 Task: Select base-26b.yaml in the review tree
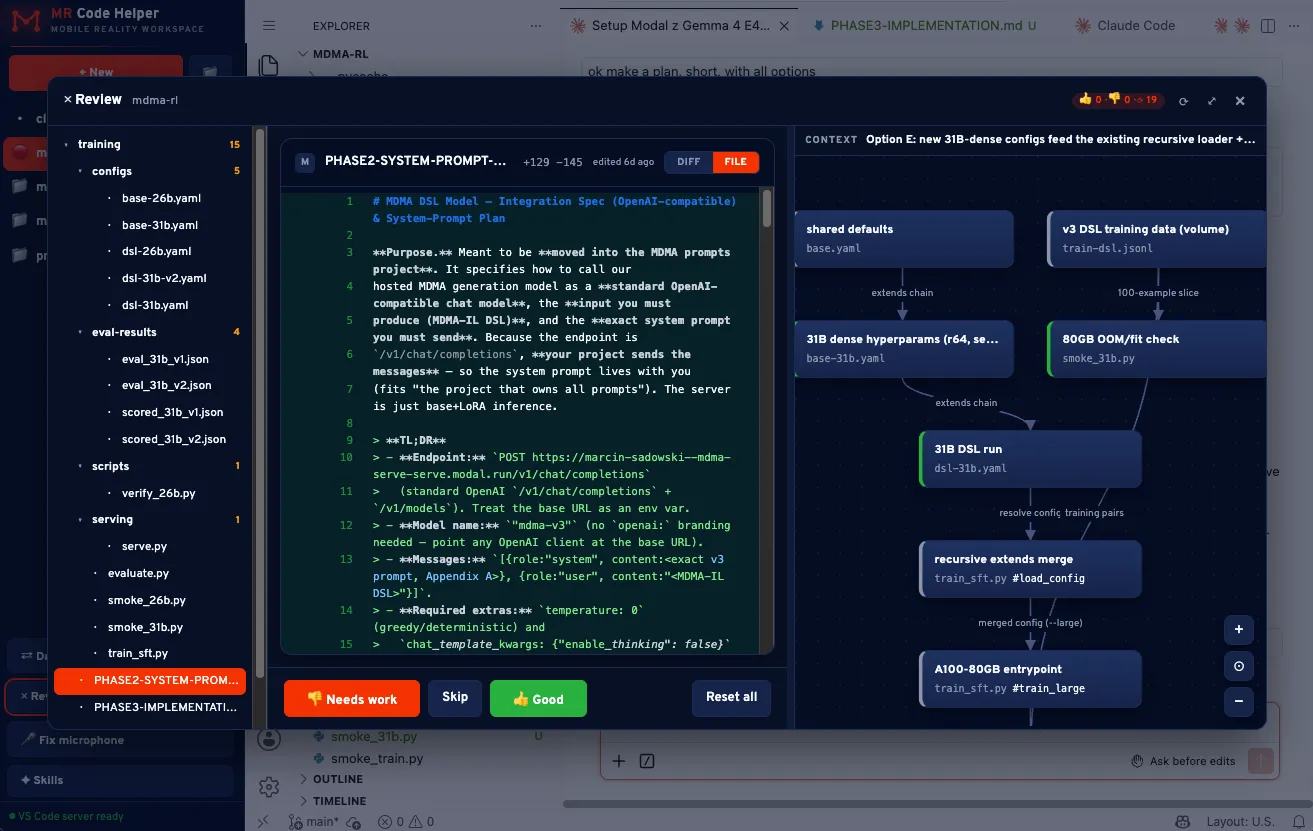[161, 198]
